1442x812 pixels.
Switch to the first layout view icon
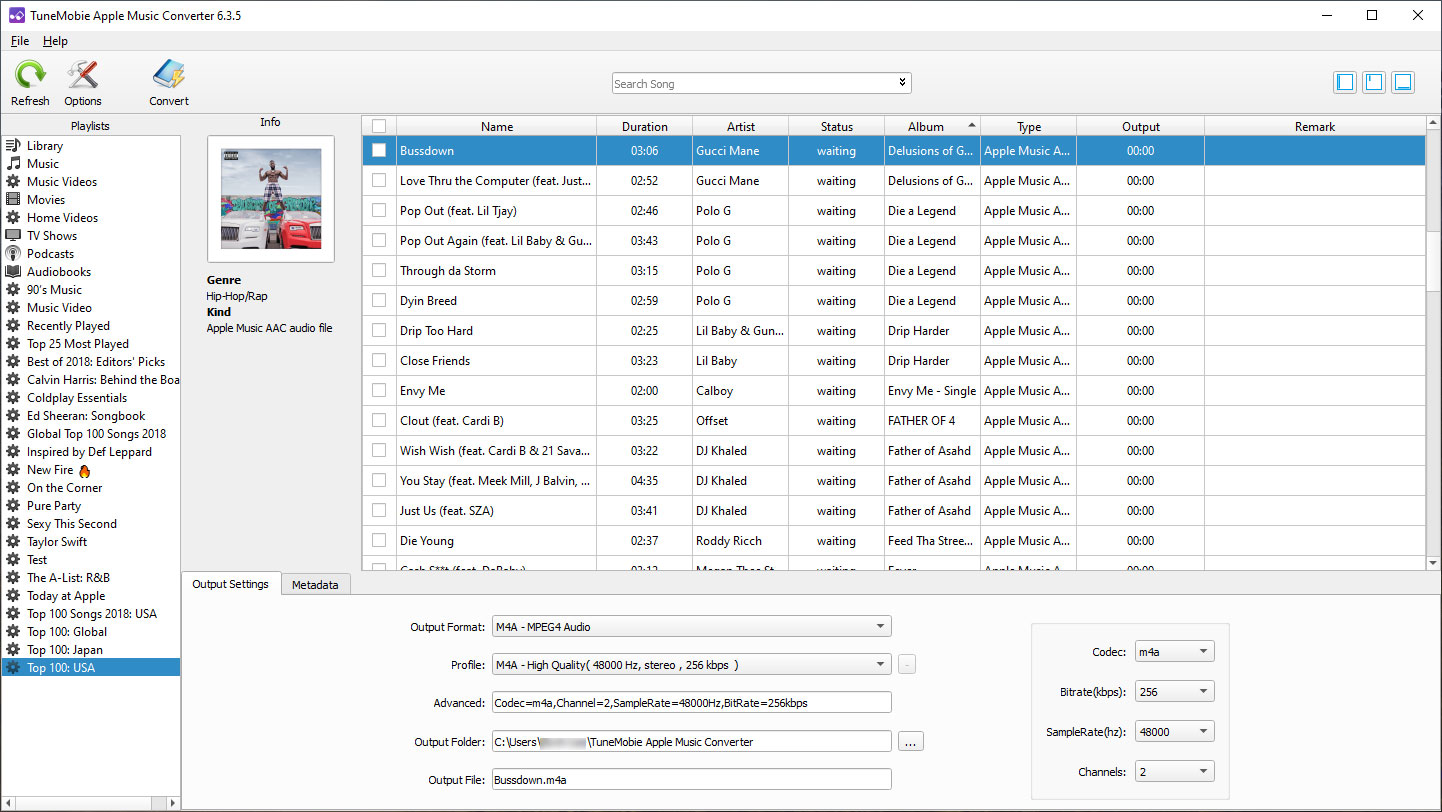(x=1345, y=82)
